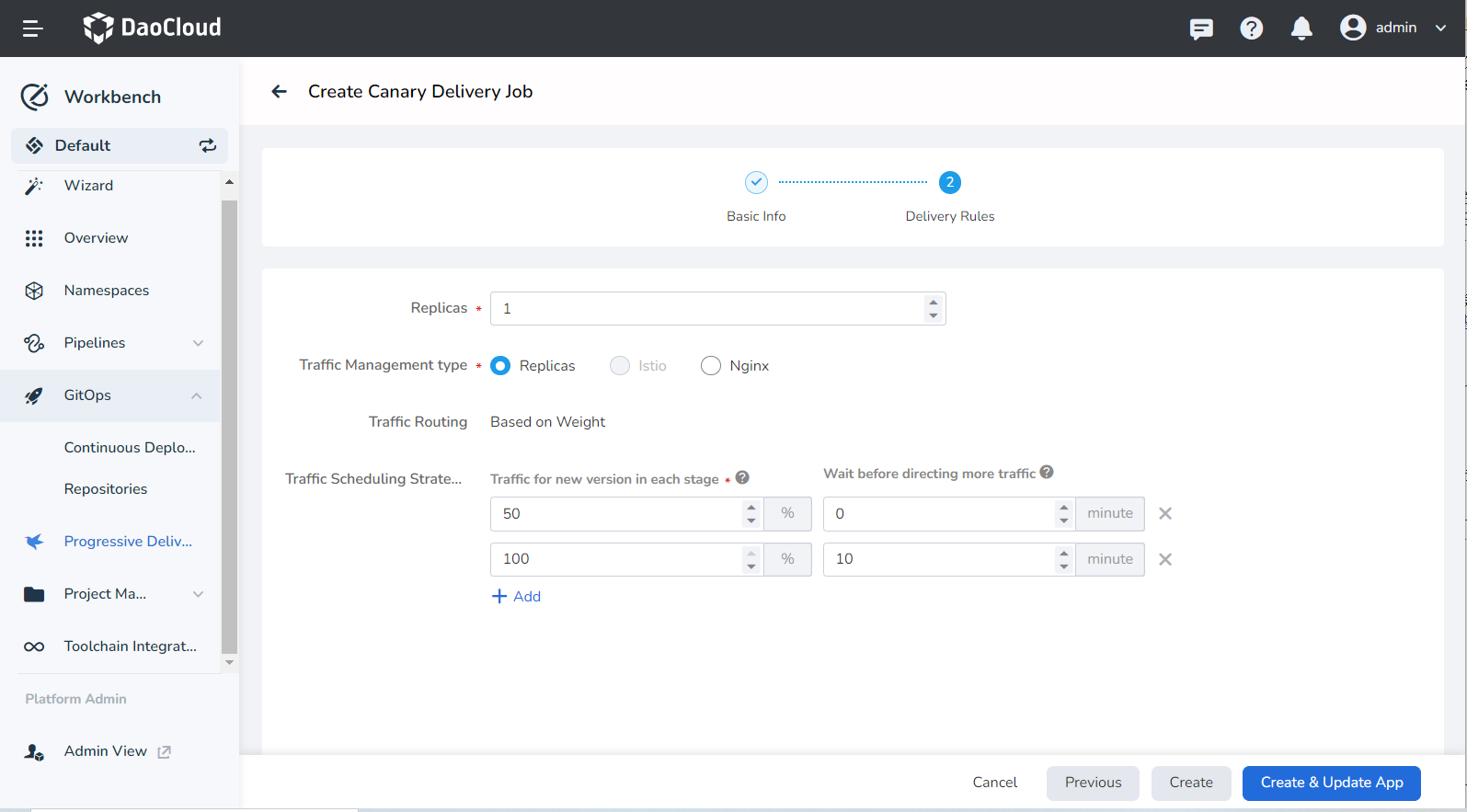Open the admin user dropdown
1467x812 pixels.
tap(1393, 29)
